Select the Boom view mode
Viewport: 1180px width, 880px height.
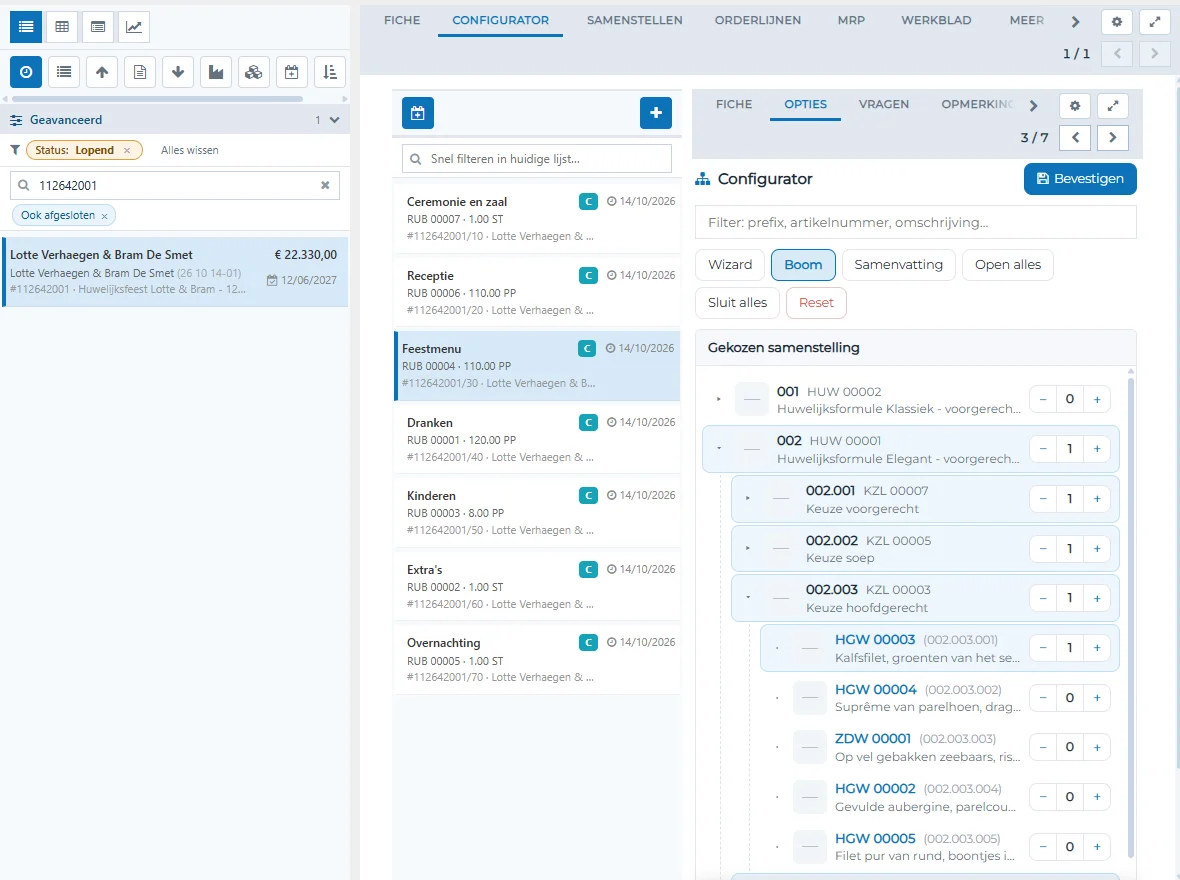tap(803, 265)
